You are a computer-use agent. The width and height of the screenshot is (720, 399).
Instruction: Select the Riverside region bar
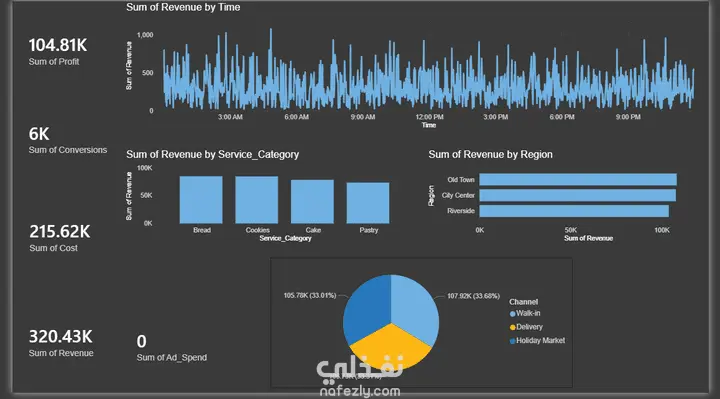574,211
